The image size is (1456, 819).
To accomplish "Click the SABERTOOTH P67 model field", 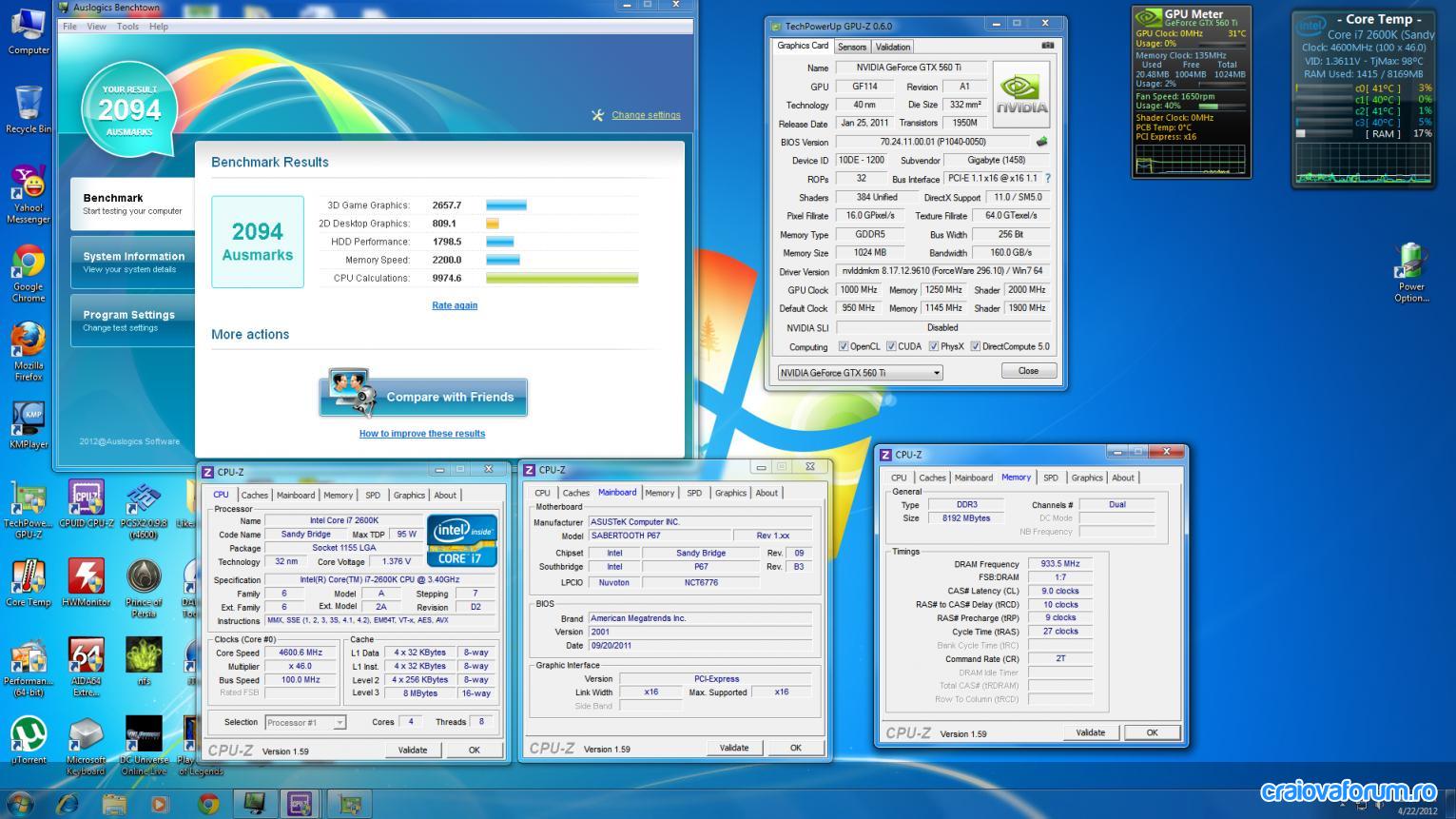I will pyautogui.click(x=659, y=536).
